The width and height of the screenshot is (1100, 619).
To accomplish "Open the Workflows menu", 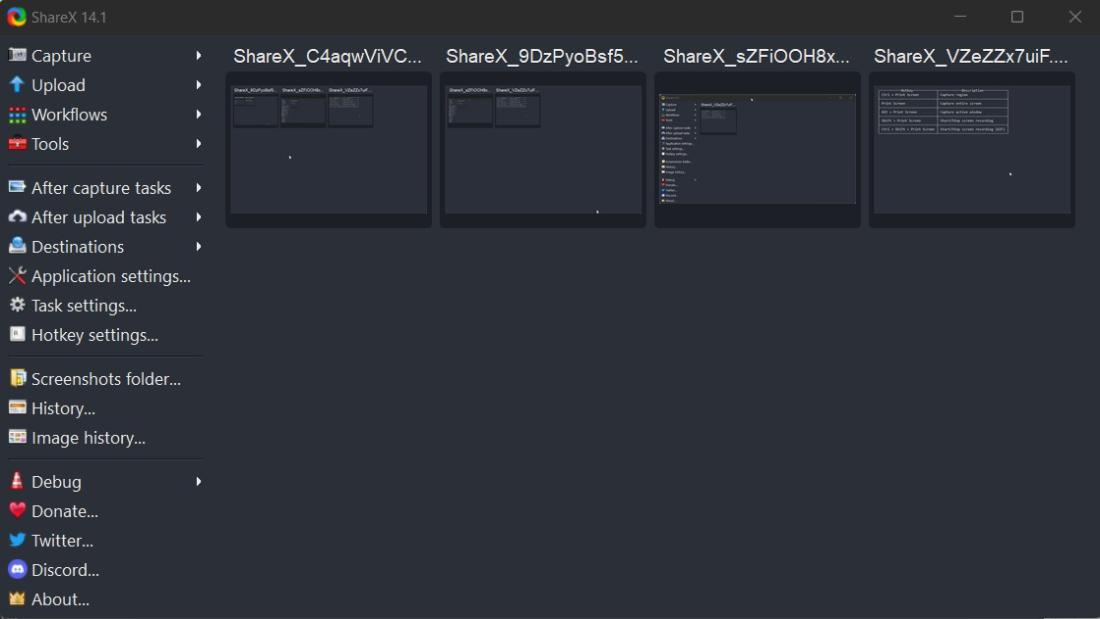I will [x=105, y=114].
